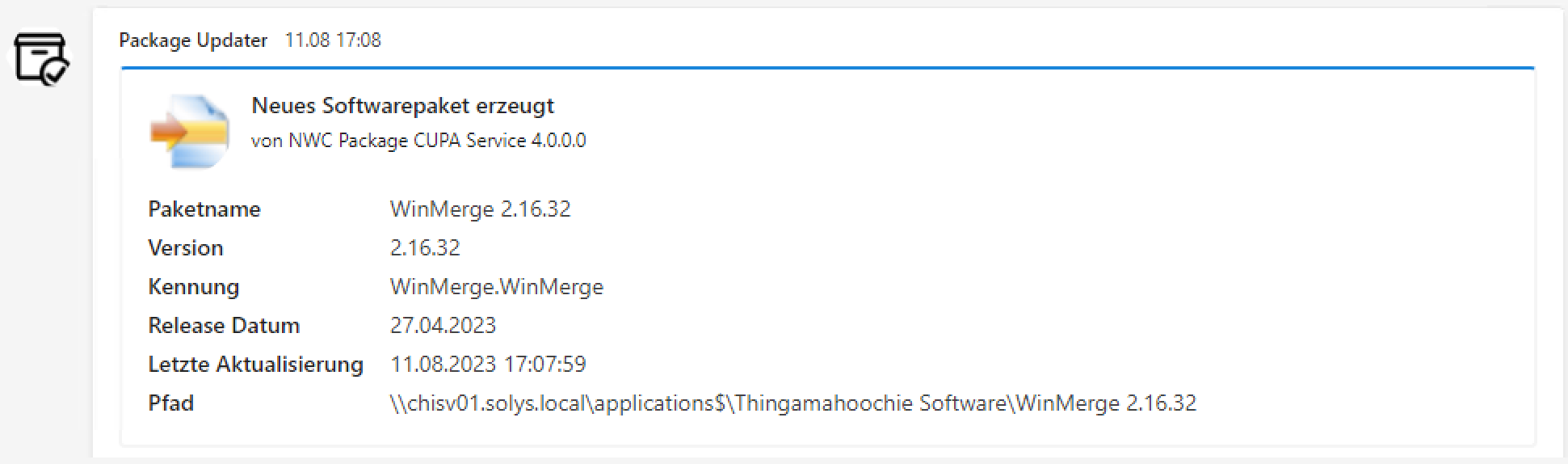Screen dimensions: 1568x464
Task: Click the Package Updater sender name
Action: point(193,40)
